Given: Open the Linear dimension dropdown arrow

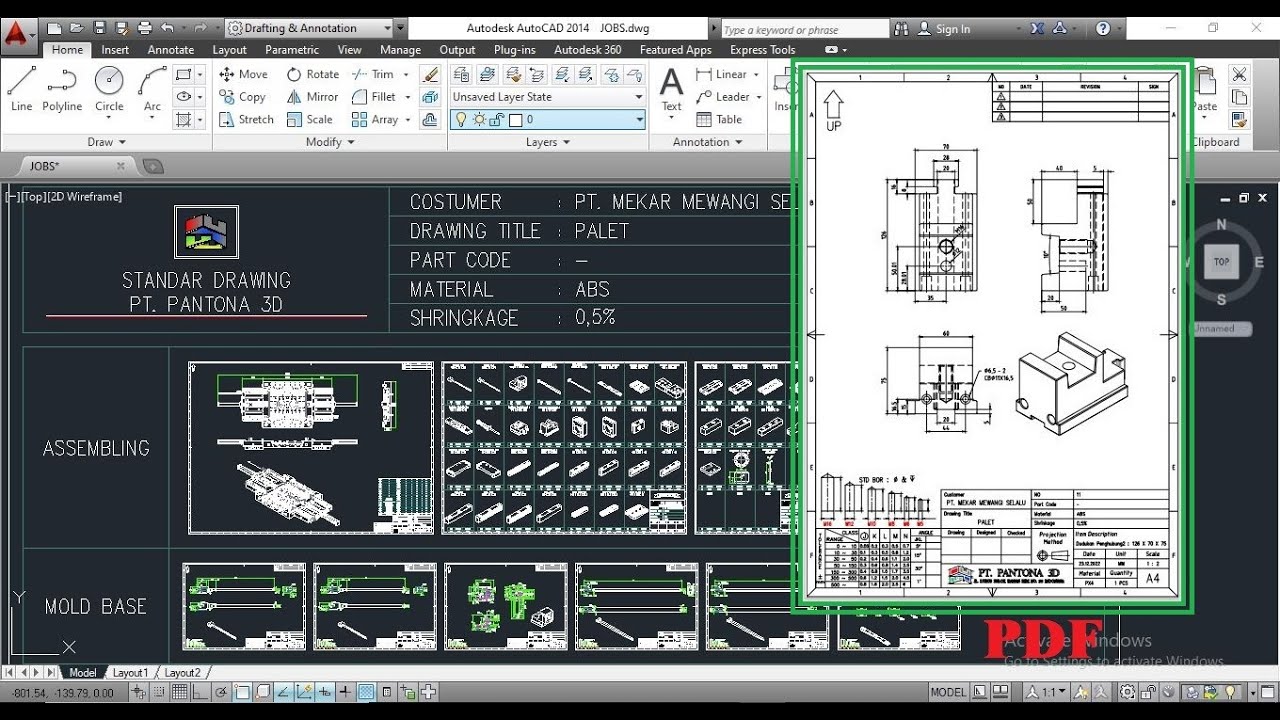Looking at the screenshot, I should coord(756,74).
